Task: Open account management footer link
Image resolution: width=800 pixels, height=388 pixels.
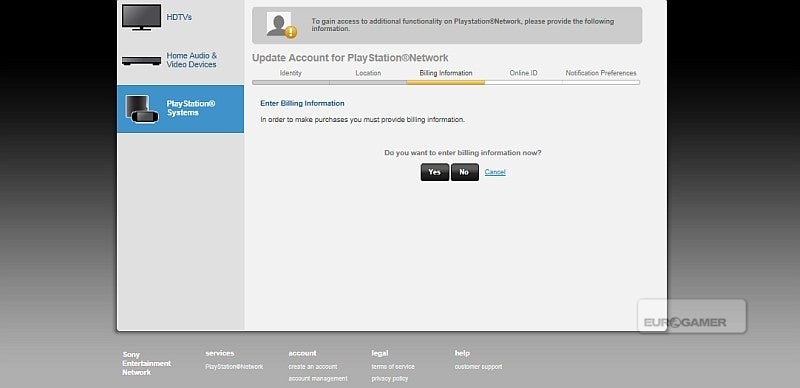Action: click(318, 379)
